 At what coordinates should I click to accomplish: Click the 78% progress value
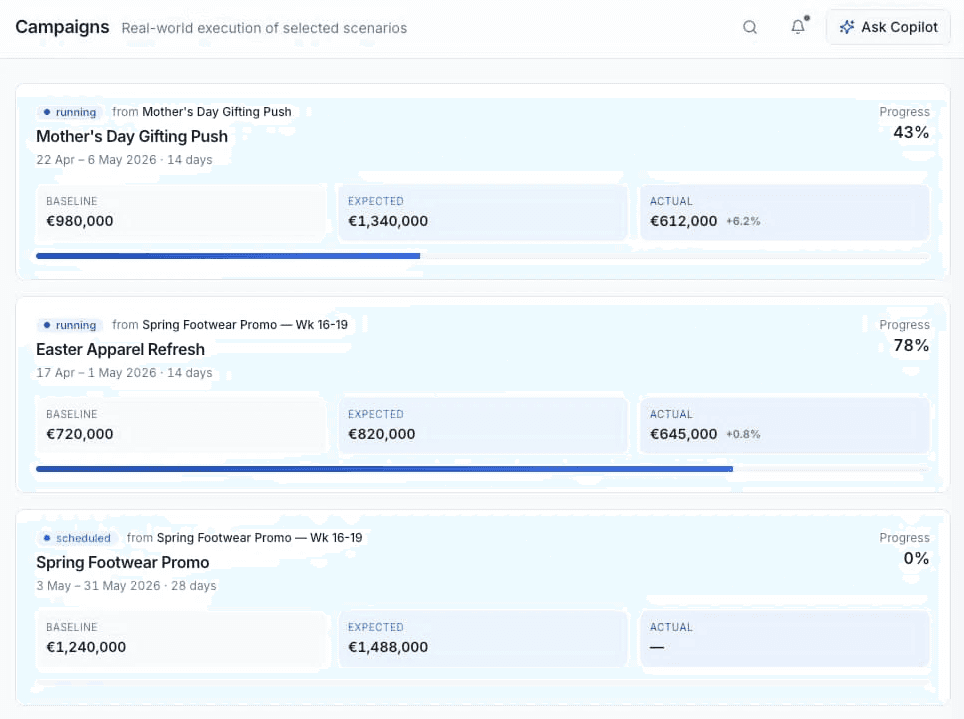[911, 346]
